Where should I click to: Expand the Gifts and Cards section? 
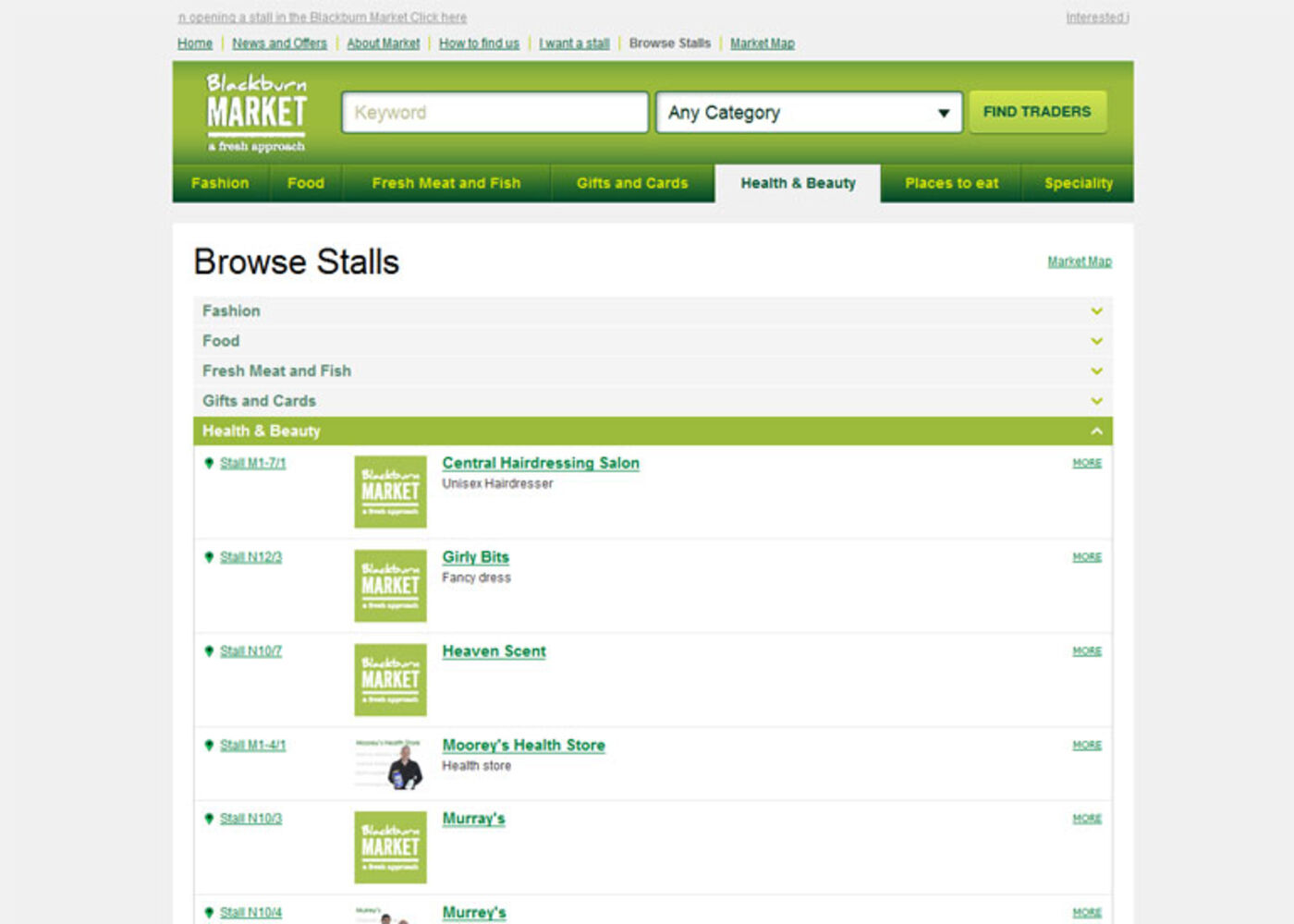point(652,401)
